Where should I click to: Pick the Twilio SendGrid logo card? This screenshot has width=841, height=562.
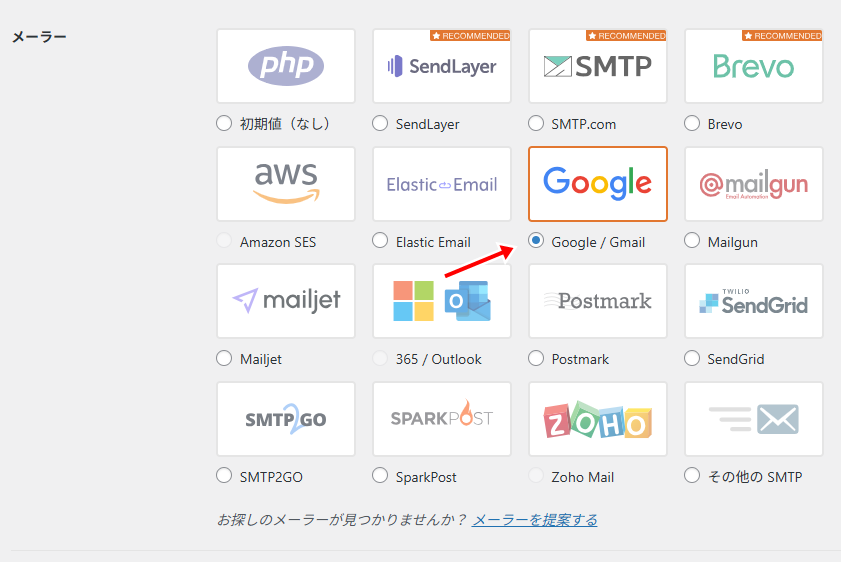754,301
